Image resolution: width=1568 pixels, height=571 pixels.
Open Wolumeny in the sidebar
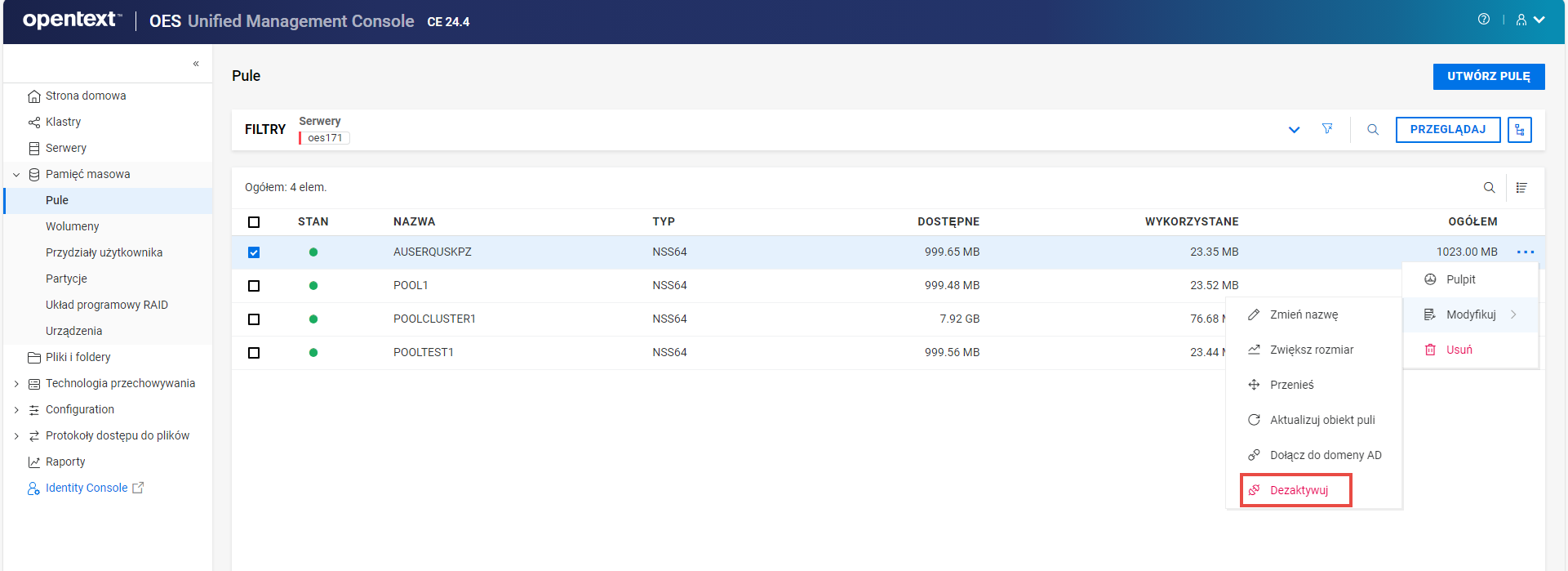pos(73,226)
